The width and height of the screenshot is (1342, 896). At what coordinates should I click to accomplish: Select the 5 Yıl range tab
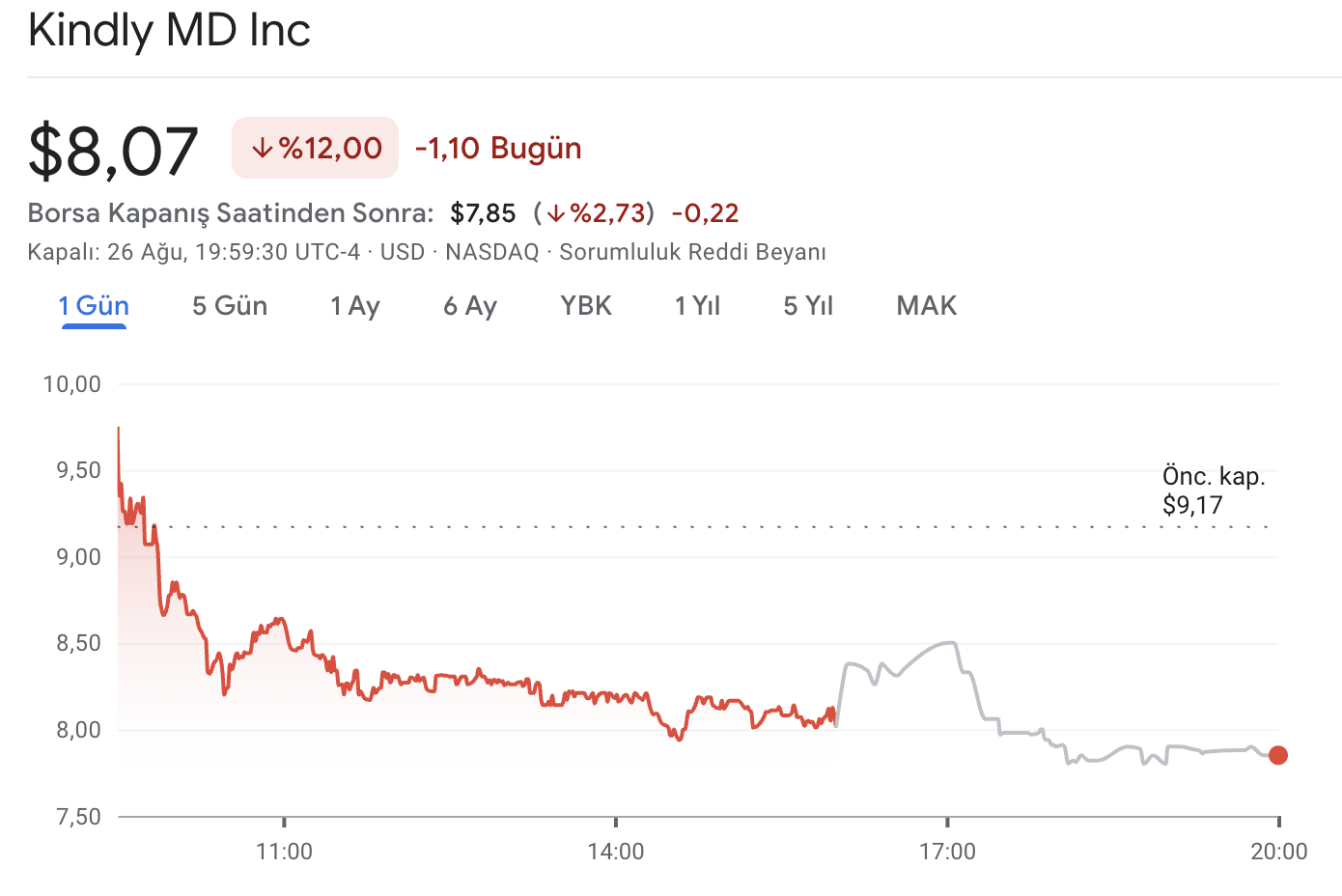[808, 306]
